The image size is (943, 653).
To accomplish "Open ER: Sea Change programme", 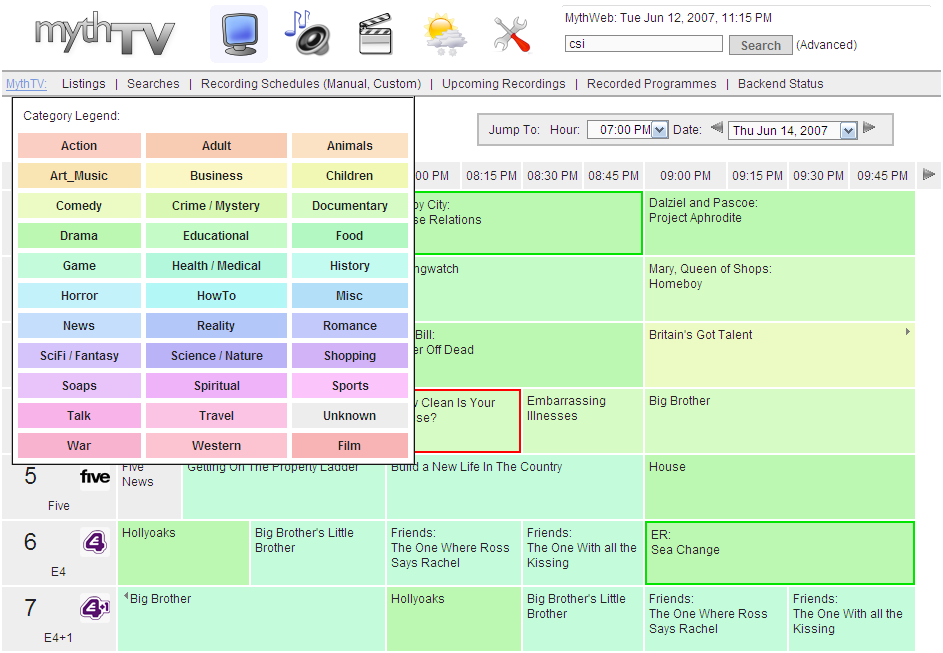I will 779,553.
